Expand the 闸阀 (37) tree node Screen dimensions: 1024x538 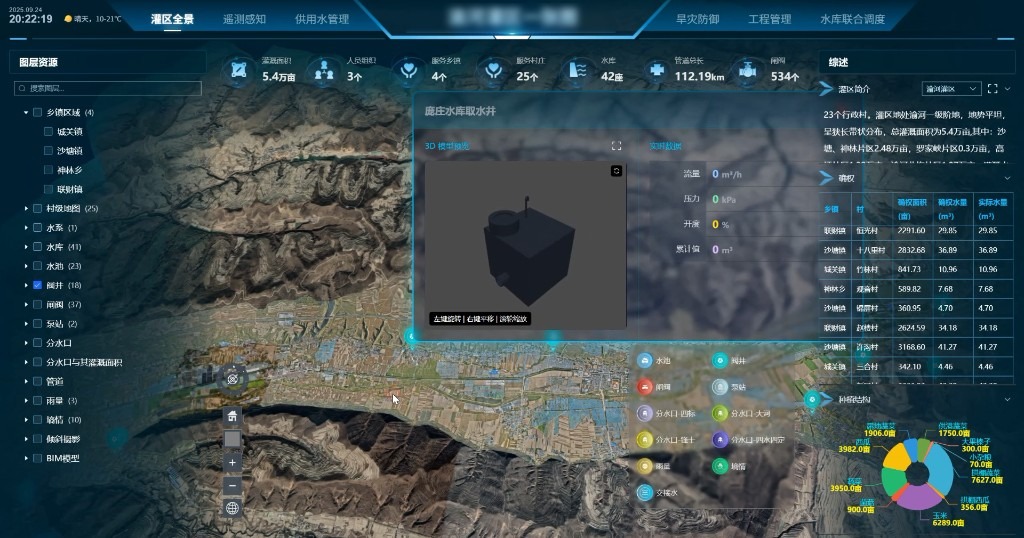tap(26, 304)
